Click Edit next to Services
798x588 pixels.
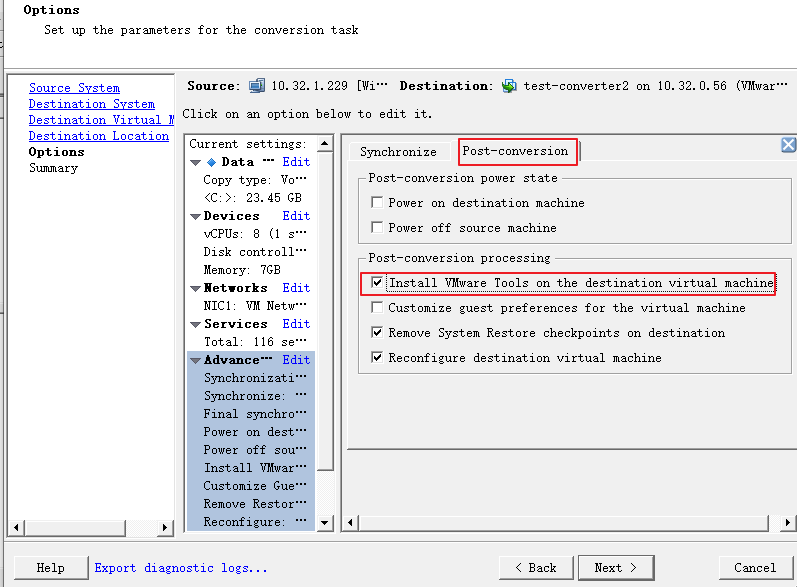click(x=296, y=324)
